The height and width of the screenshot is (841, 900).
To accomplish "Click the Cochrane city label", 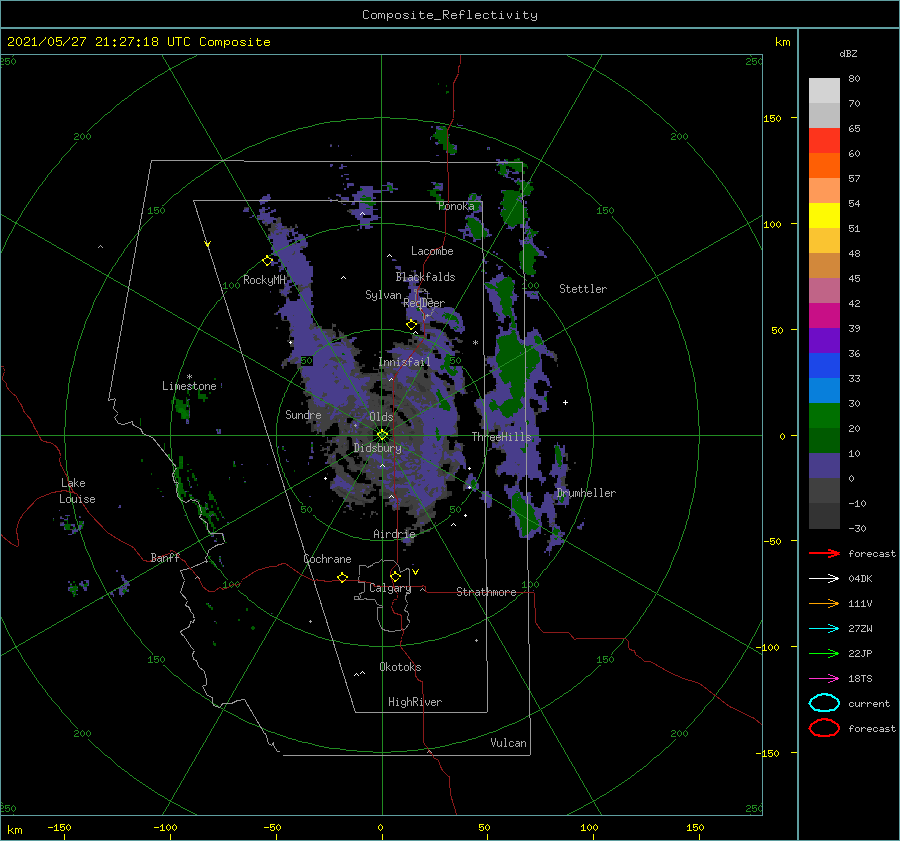I will tap(327, 559).
